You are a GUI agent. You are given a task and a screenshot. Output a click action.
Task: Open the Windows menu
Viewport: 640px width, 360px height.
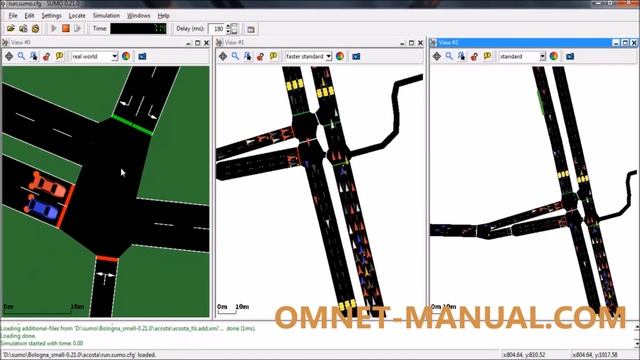click(x=138, y=16)
